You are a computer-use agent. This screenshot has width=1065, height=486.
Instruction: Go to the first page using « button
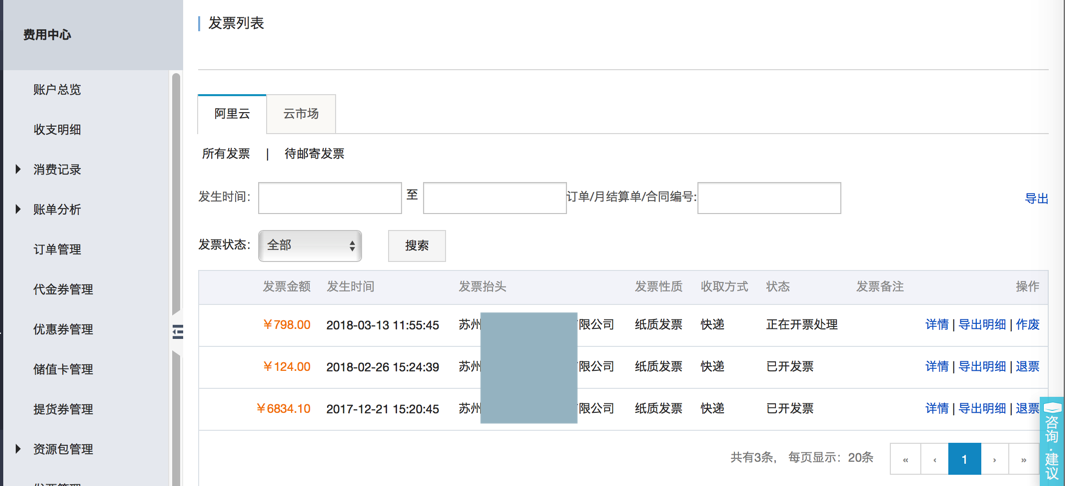pos(905,459)
